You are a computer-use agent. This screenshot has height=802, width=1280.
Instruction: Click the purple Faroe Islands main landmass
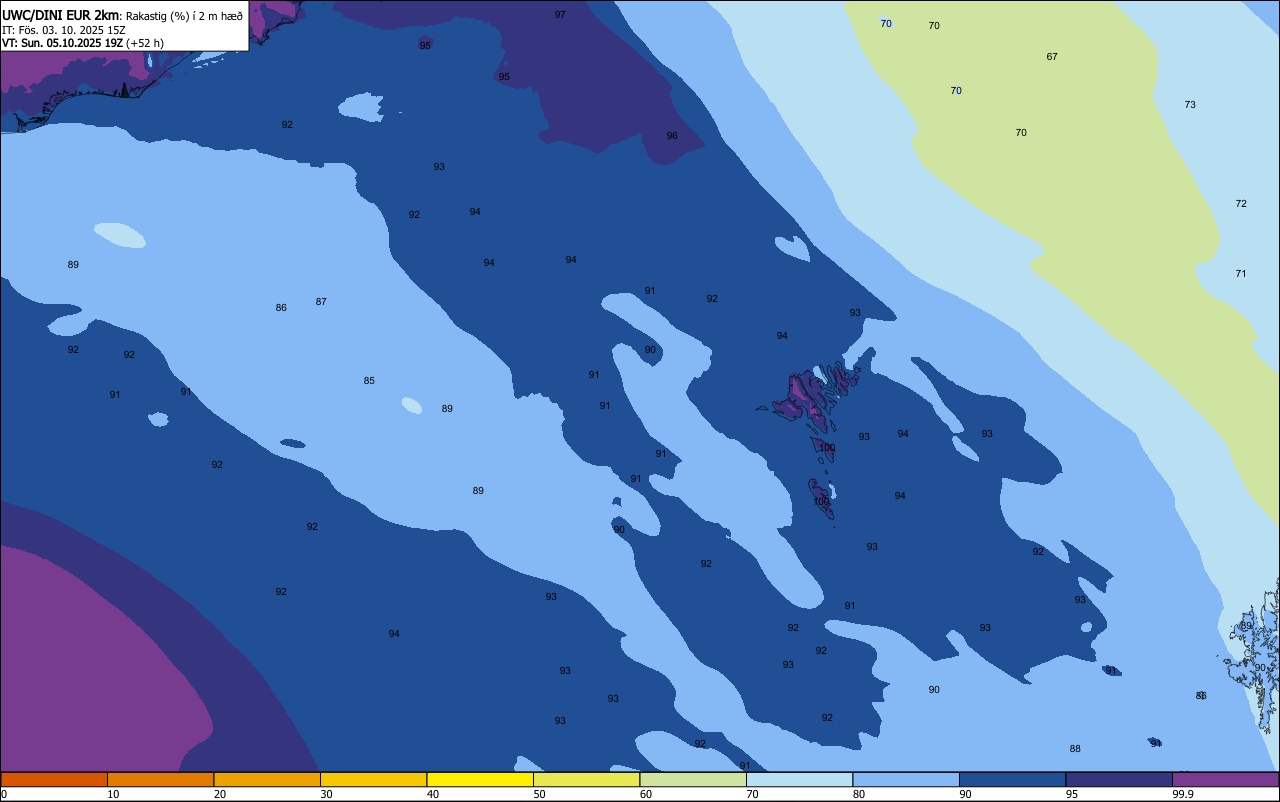pyautogui.click(x=805, y=397)
